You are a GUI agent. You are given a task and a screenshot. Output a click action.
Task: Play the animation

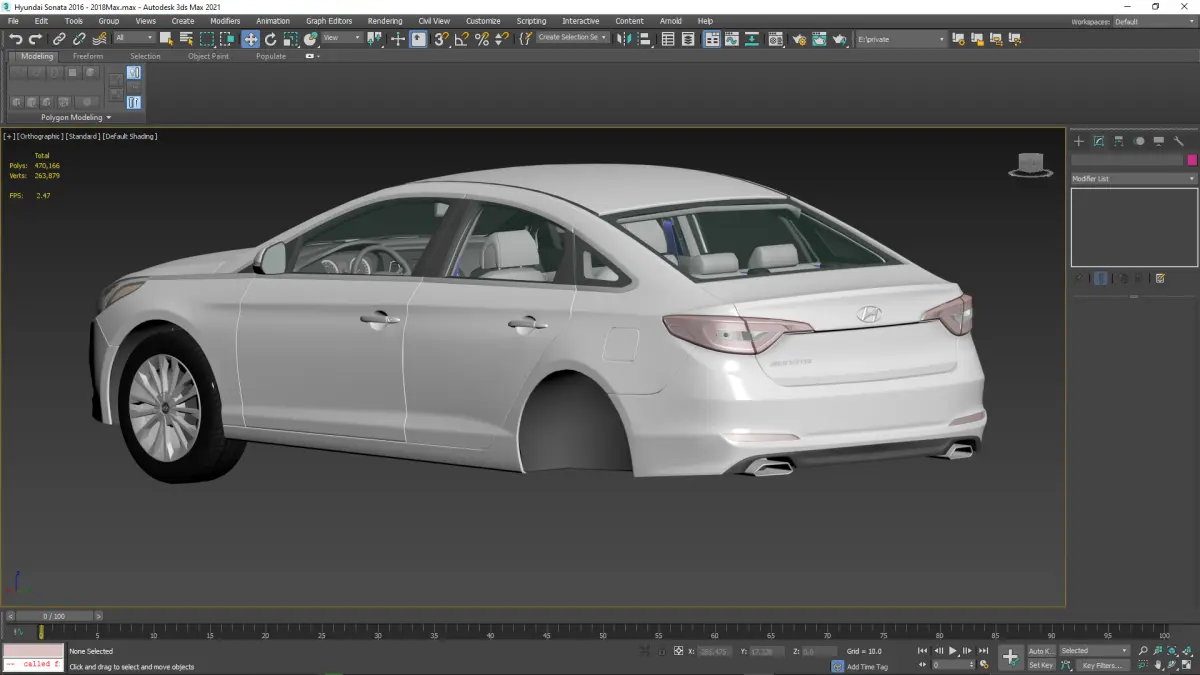pyautogui.click(x=953, y=651)
